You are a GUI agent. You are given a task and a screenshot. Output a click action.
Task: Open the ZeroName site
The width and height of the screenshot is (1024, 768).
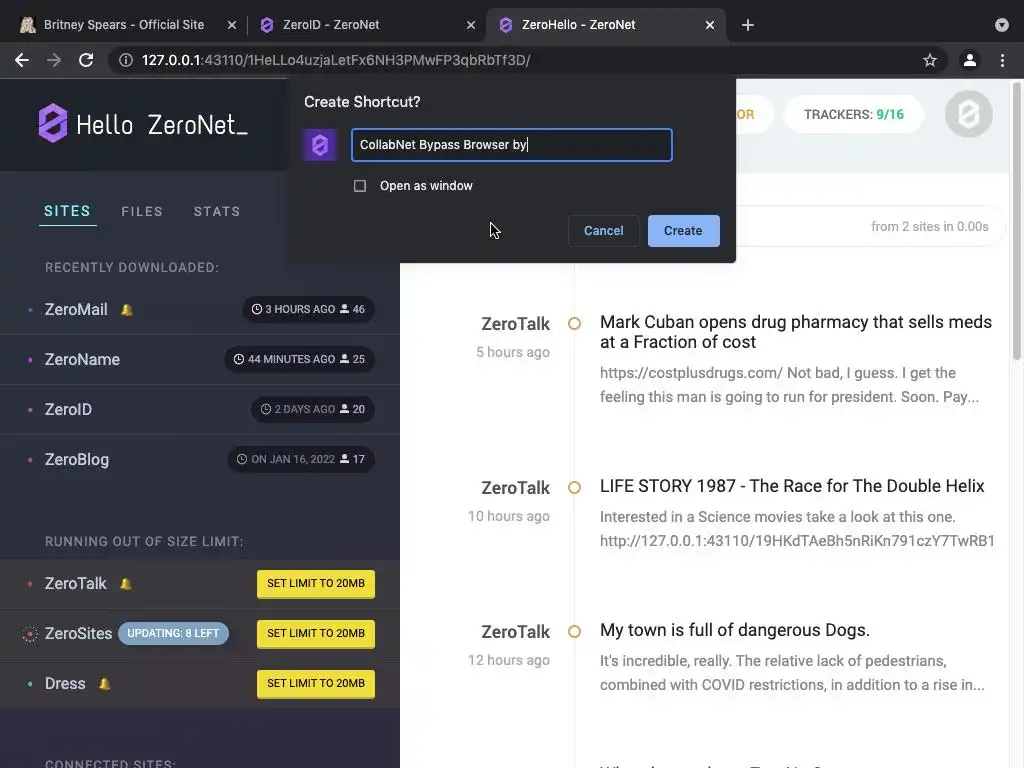pos(82,359)
